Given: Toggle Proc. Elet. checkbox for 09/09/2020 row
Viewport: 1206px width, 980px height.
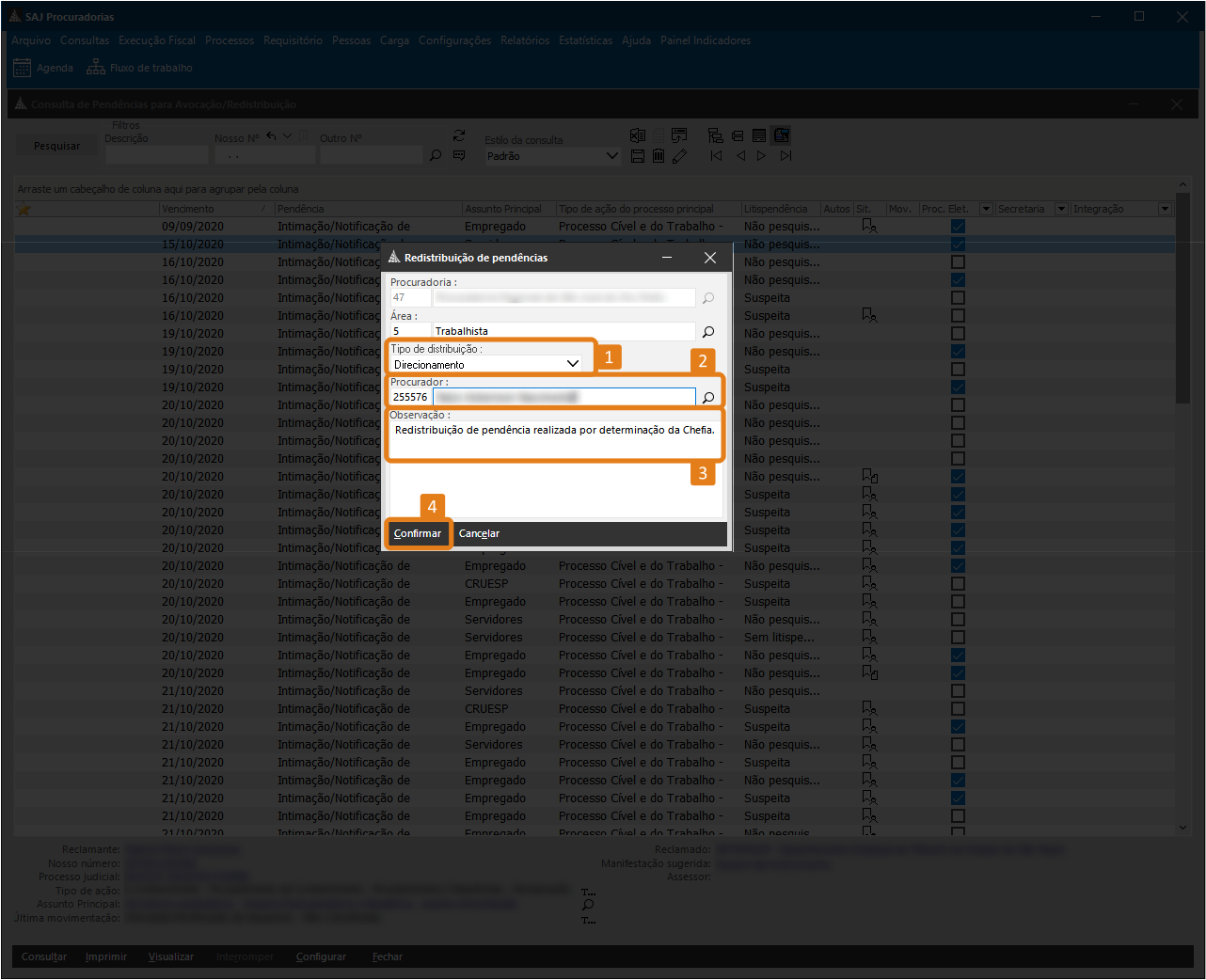Looking at the screenshot, I should pyautogui.click(x=958, y=227).
